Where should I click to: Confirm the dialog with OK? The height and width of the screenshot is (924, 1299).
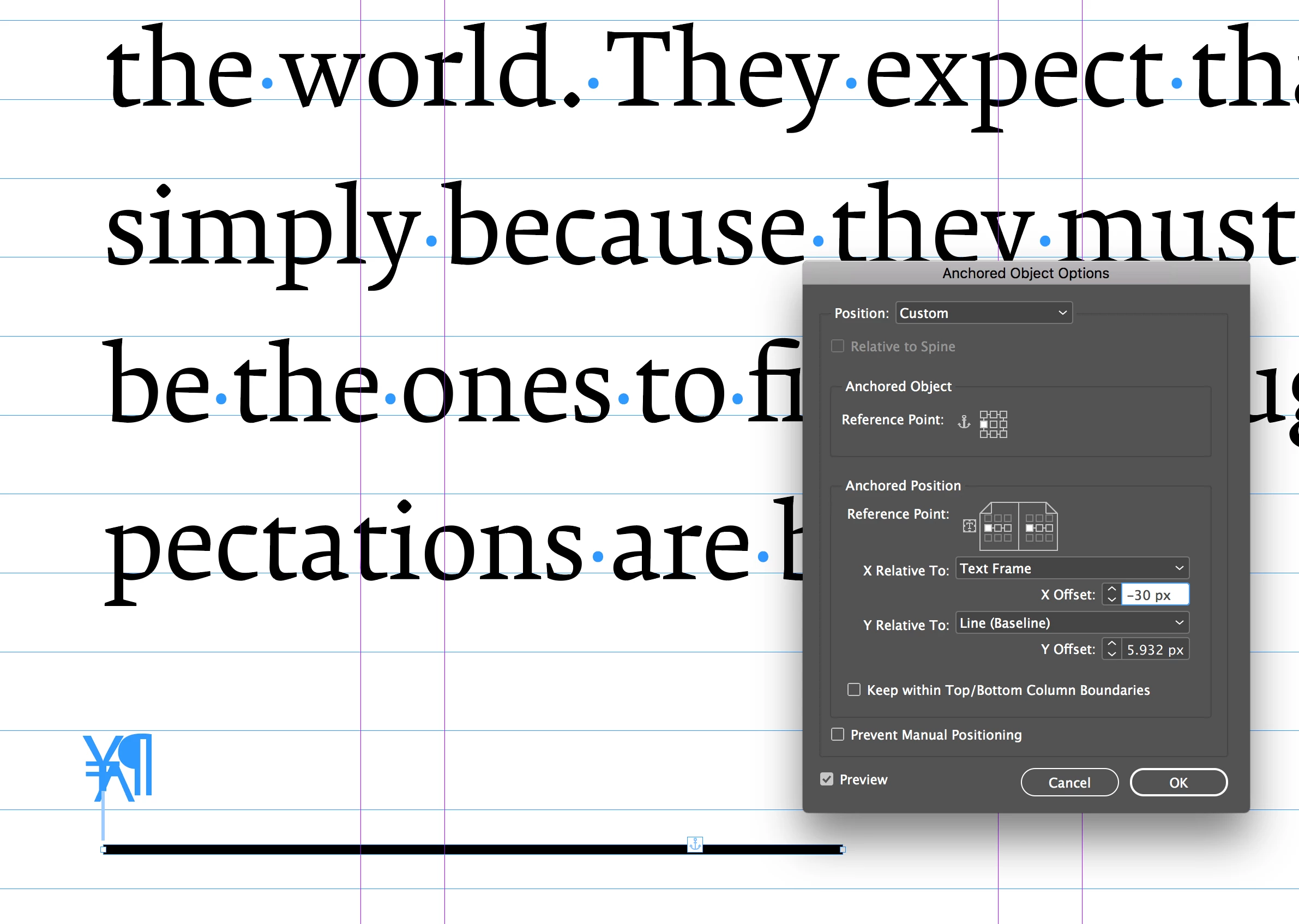coord(1178,782)
